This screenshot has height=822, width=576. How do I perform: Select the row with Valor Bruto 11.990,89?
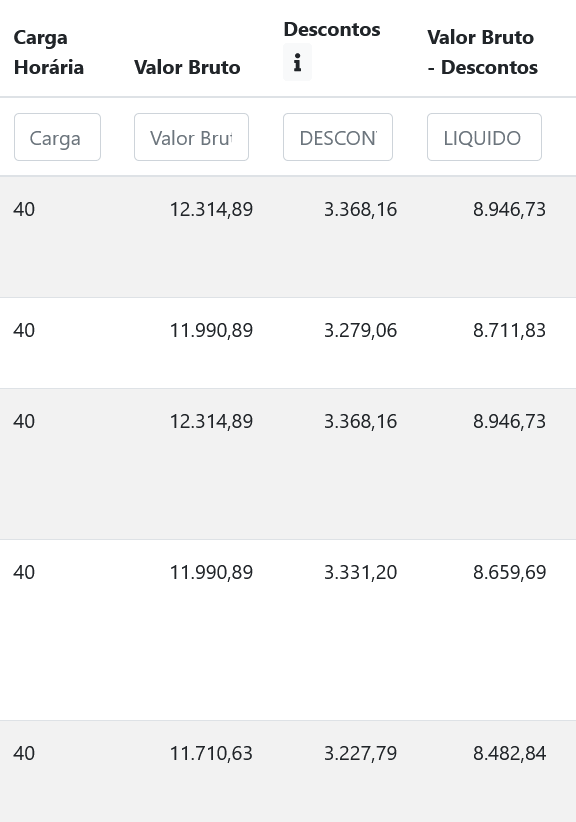click(x=211, y=330)
